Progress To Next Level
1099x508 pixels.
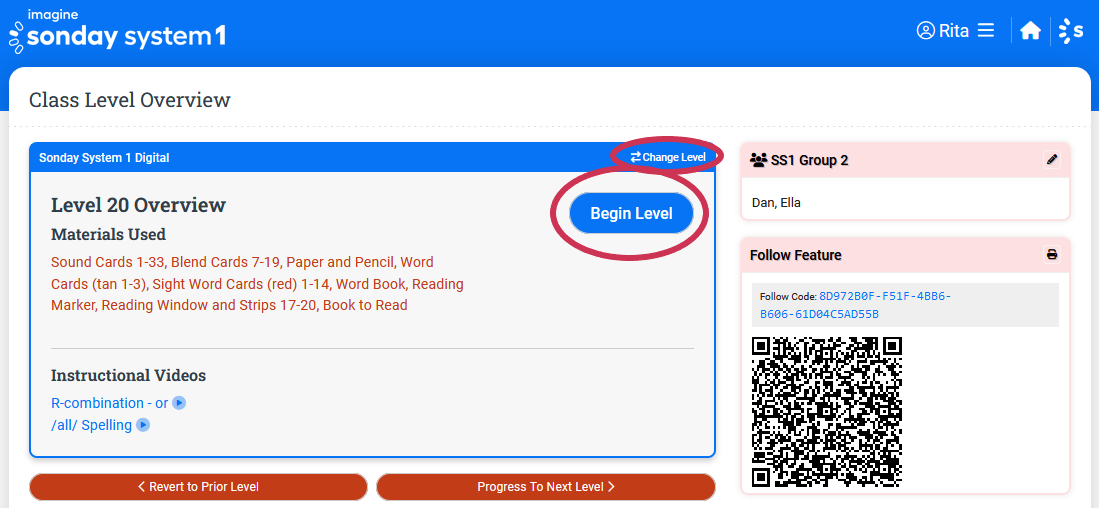pos(545,486)
